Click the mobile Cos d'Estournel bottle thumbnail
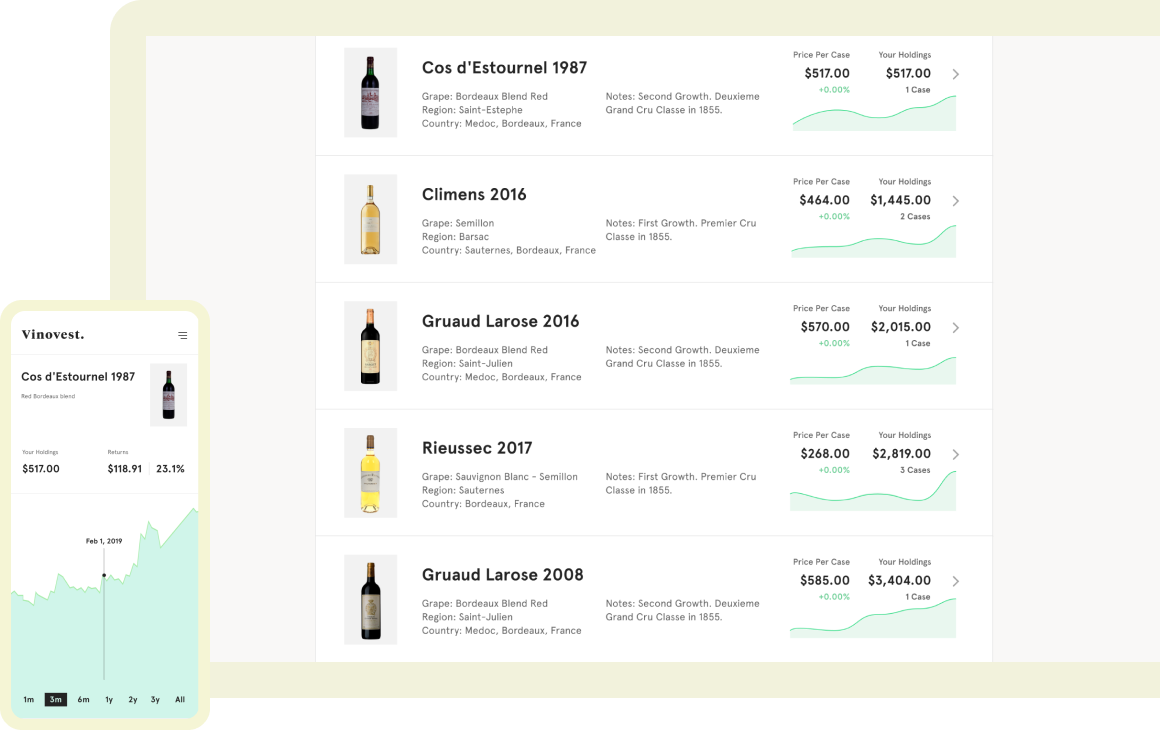 (x=168, y=395)
